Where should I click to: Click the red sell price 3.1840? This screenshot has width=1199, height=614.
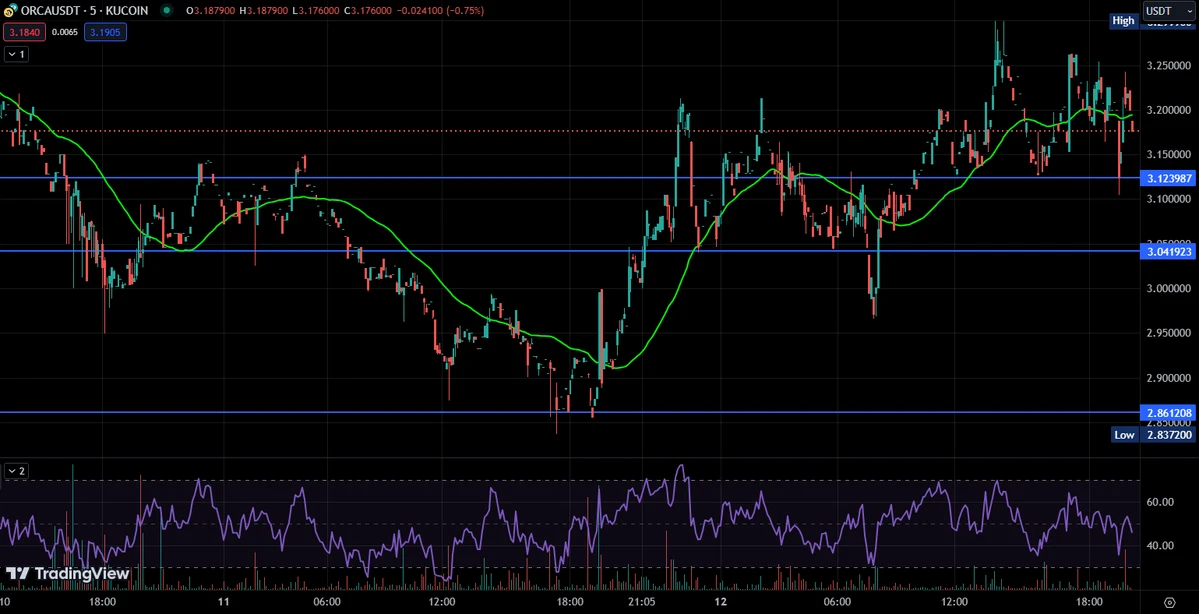pyautogui.click(x=25, y=32)
